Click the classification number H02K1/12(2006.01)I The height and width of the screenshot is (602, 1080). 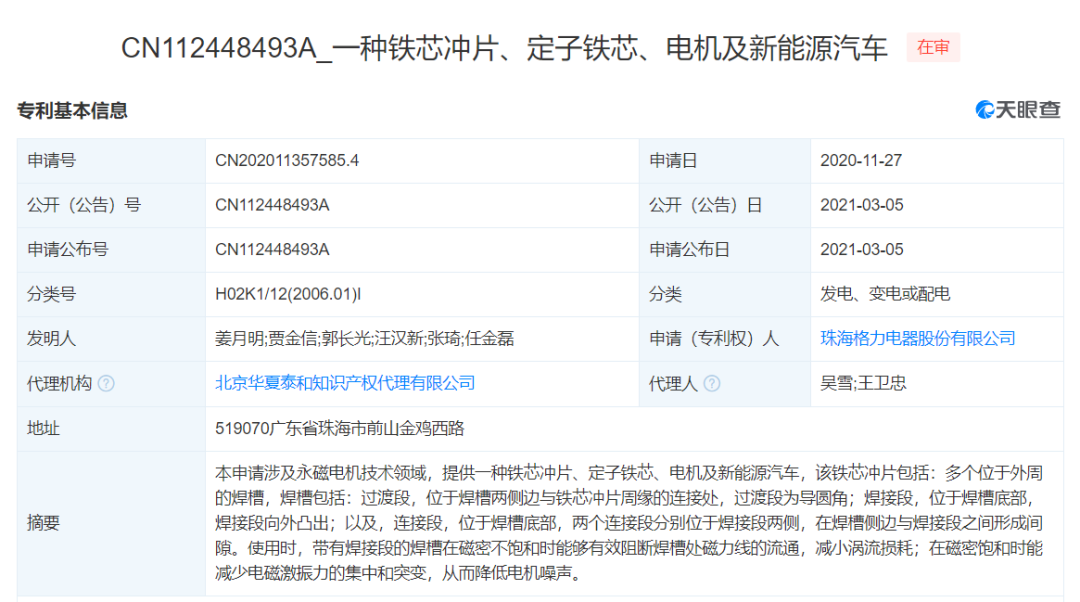pos(288,294)
